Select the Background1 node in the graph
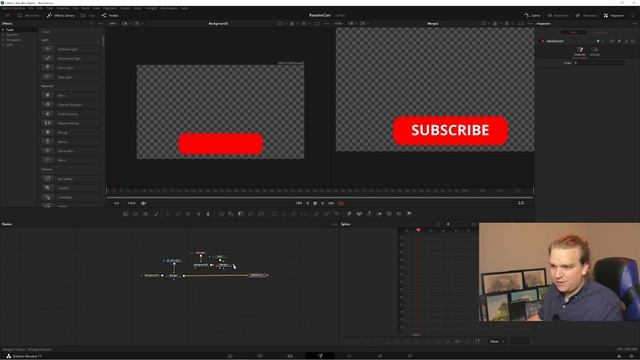Image resolution: width=640 pixels, height=360 pixels. tap(151, 276)
